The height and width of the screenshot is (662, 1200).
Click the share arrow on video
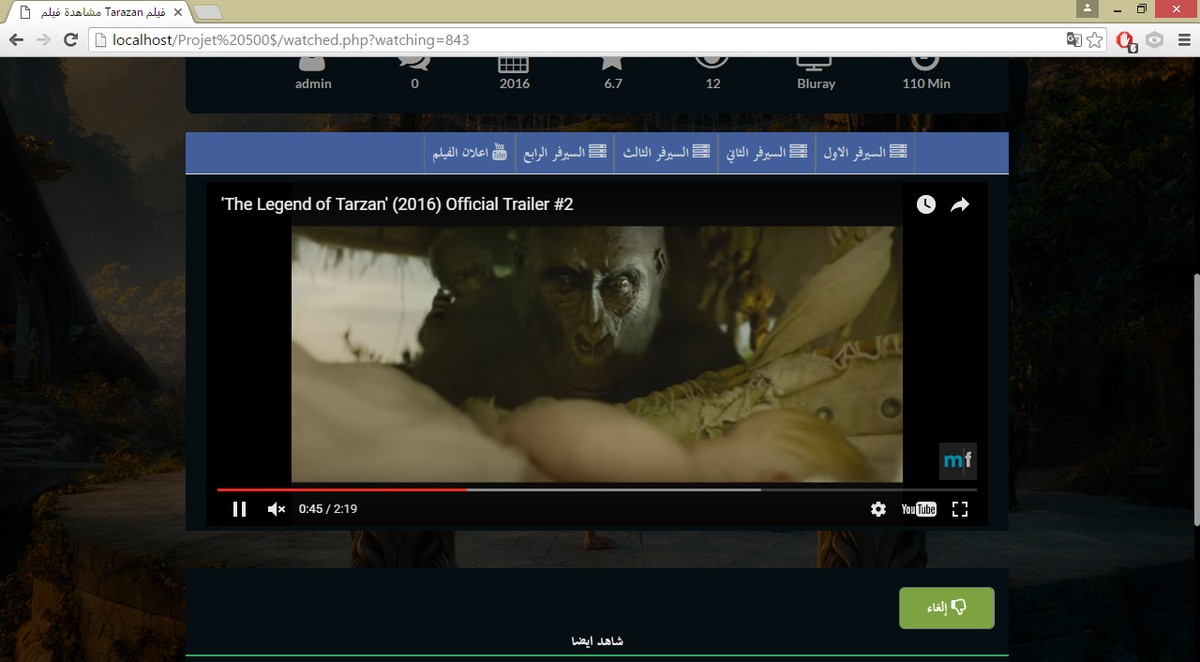(959, 204)
